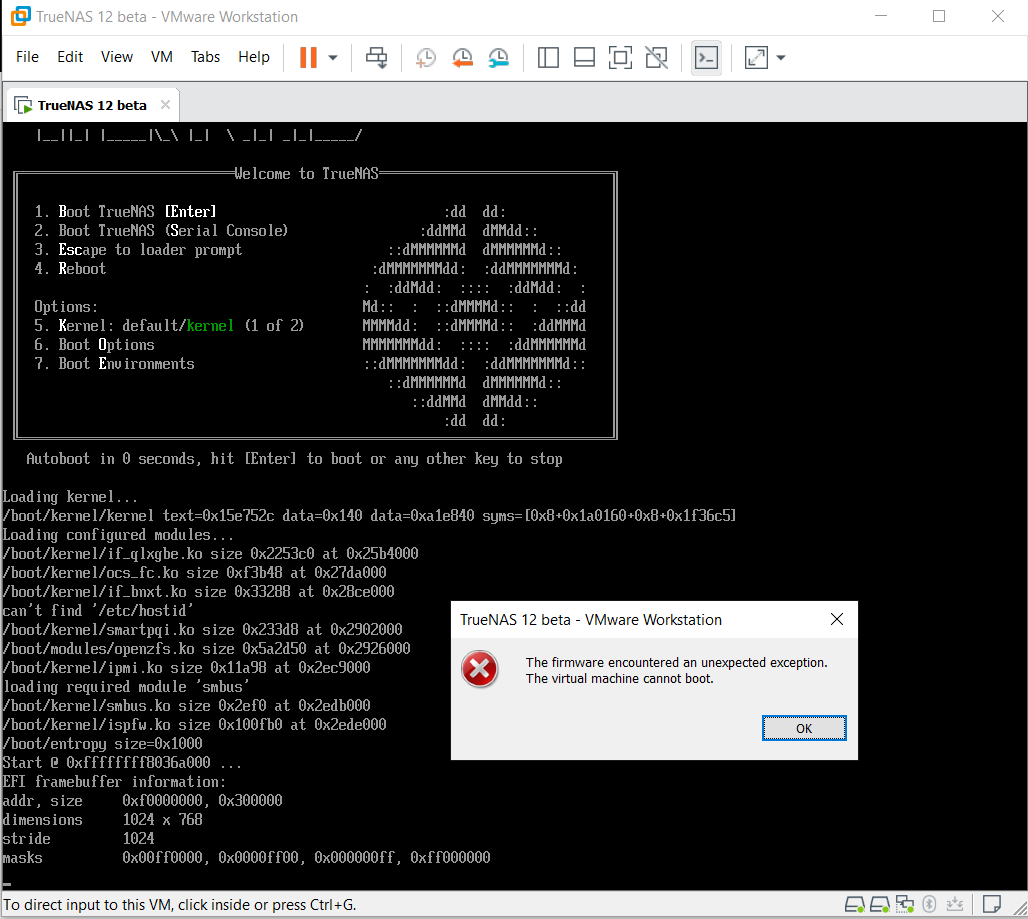The width and height of the screenshot is (1028, 919).
Task: Click the '4. Reboot' console line
Action: pos(70,269)
